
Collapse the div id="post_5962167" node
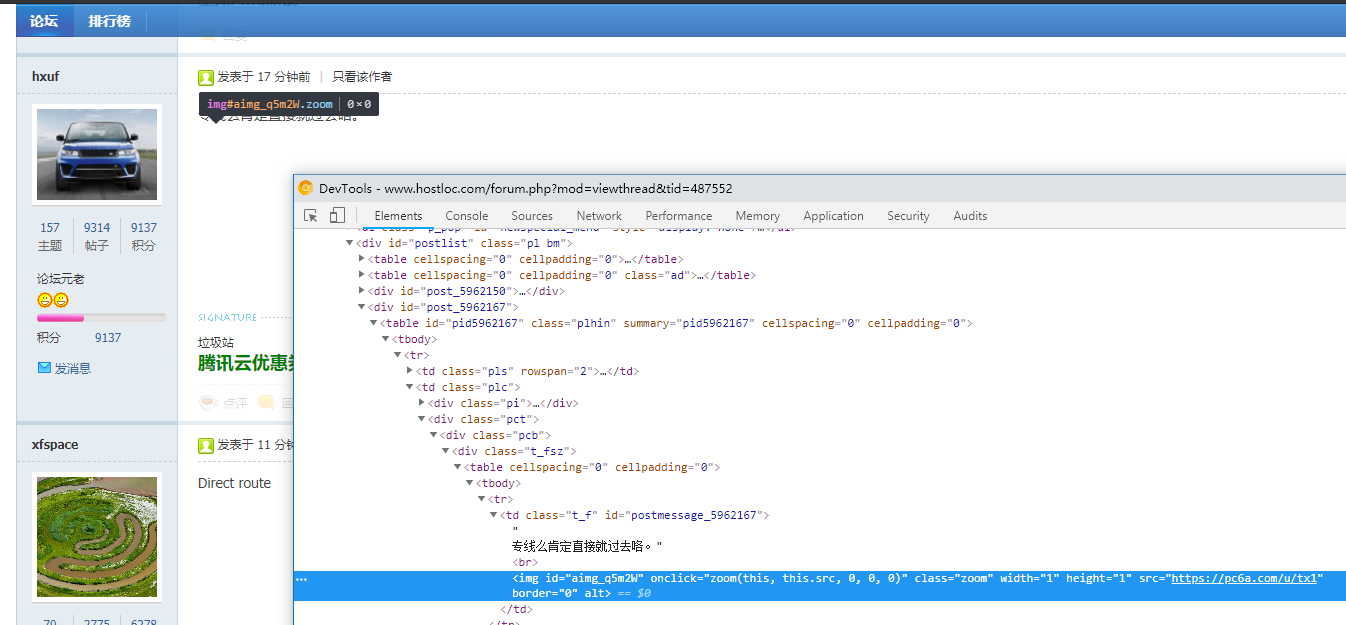click(362, 307)
